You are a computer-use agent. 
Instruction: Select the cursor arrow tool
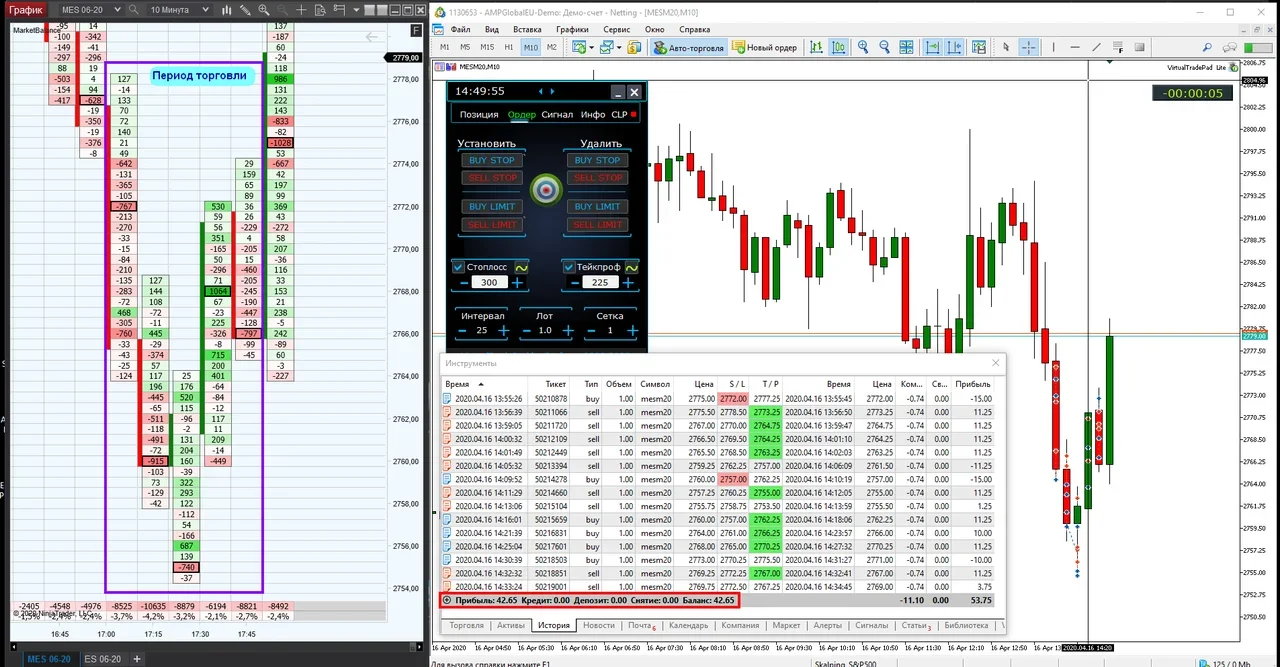point(1006,47)
